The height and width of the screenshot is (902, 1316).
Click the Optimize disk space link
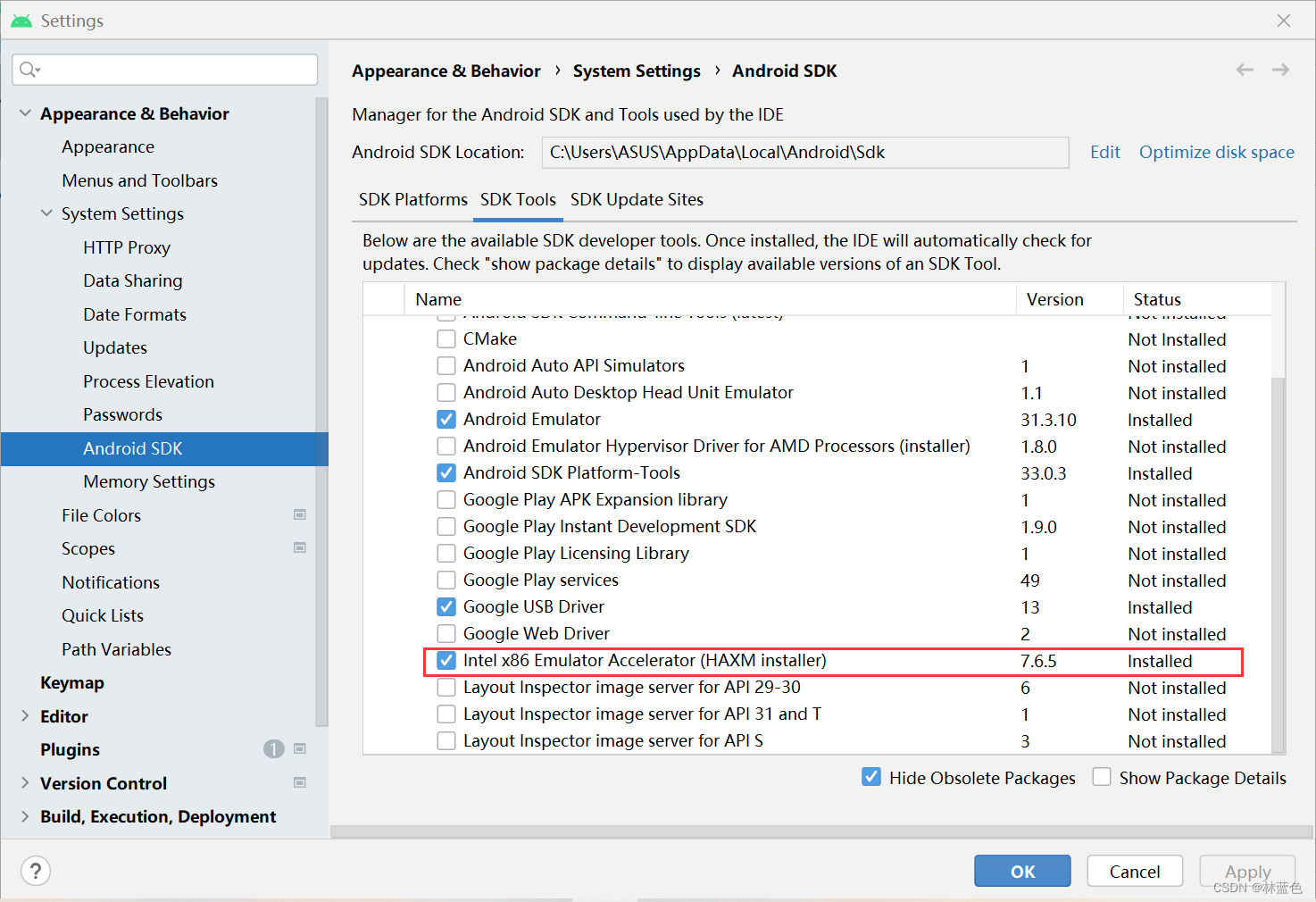tap(1216, 152)
